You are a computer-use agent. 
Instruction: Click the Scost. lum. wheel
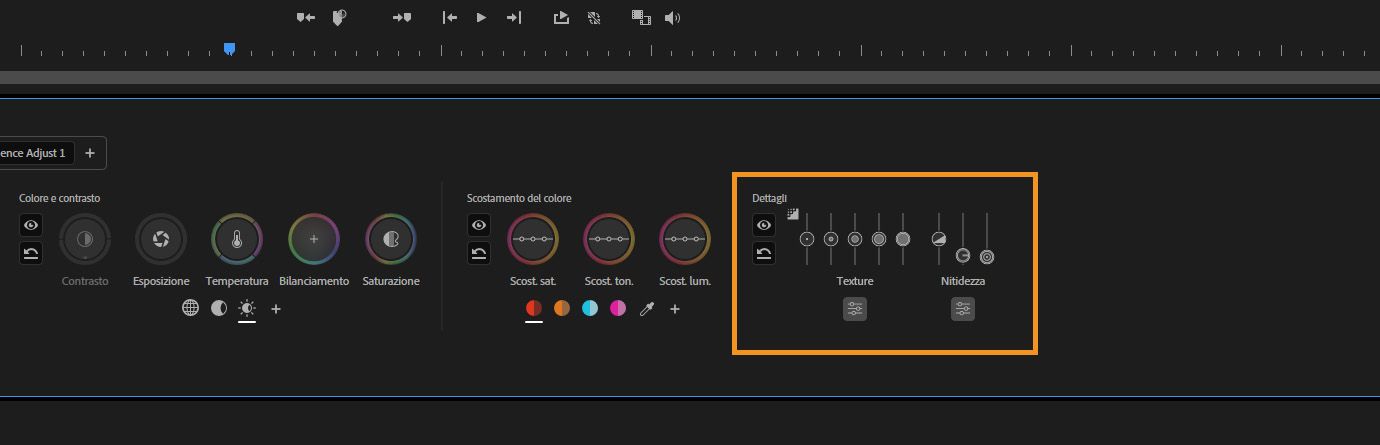point(685,239)
